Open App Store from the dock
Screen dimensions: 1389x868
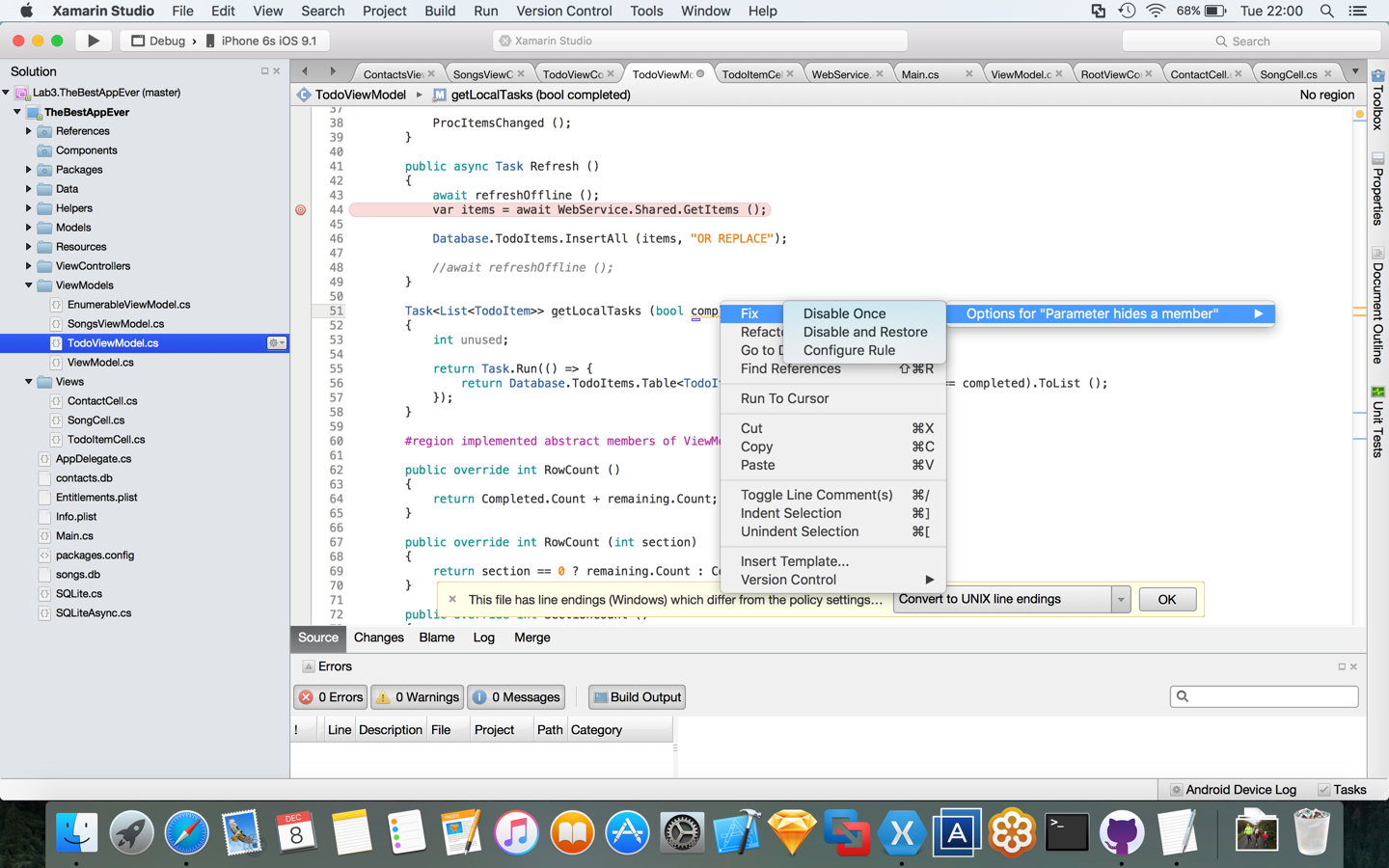click(627, 832)
